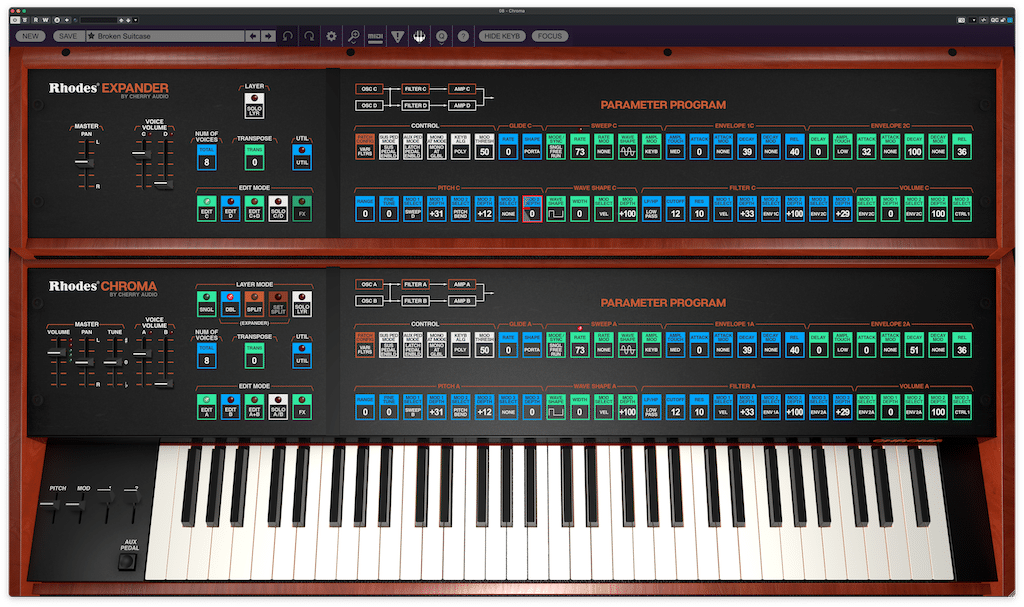This screenshot has height=607, width=1024.
Task: Open the MIDI mapping icon
Action: point(375,37)
